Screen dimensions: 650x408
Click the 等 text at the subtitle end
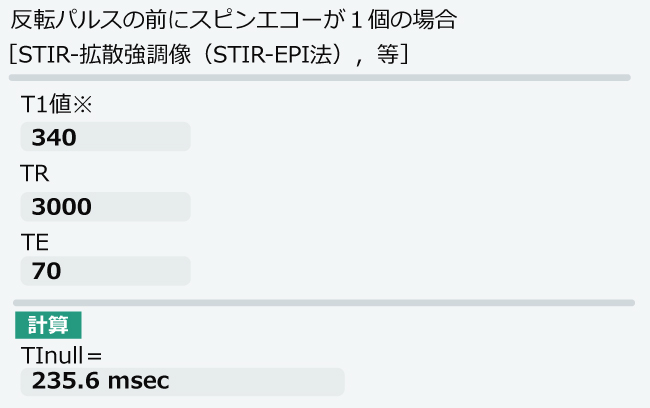(388, 54)
